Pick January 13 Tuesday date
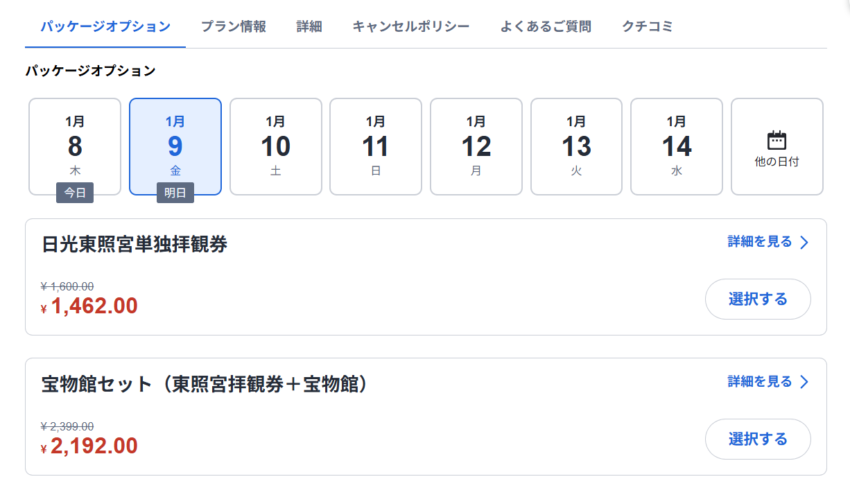 [576, 146]
